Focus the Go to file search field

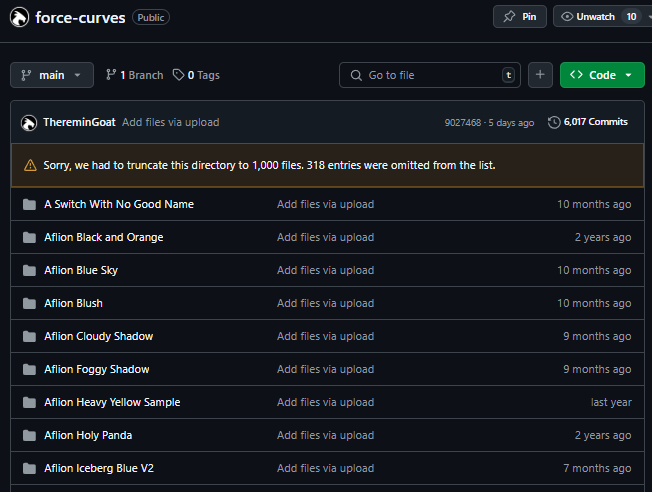[430, 75]
